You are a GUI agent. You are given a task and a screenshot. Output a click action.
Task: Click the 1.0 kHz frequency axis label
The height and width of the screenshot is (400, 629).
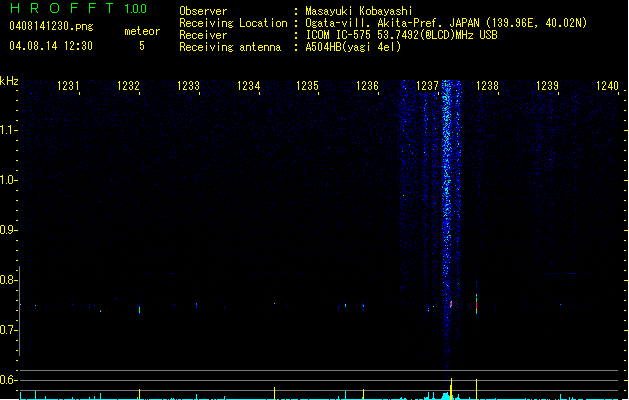pos(7,180)
